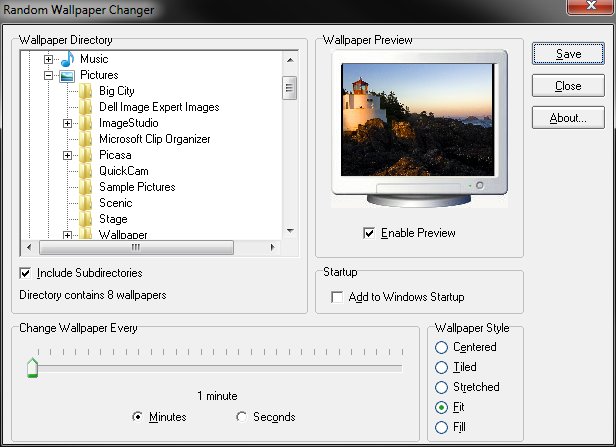Select the Picasa folder icon
Screen dimensions: 616x447
86,155
